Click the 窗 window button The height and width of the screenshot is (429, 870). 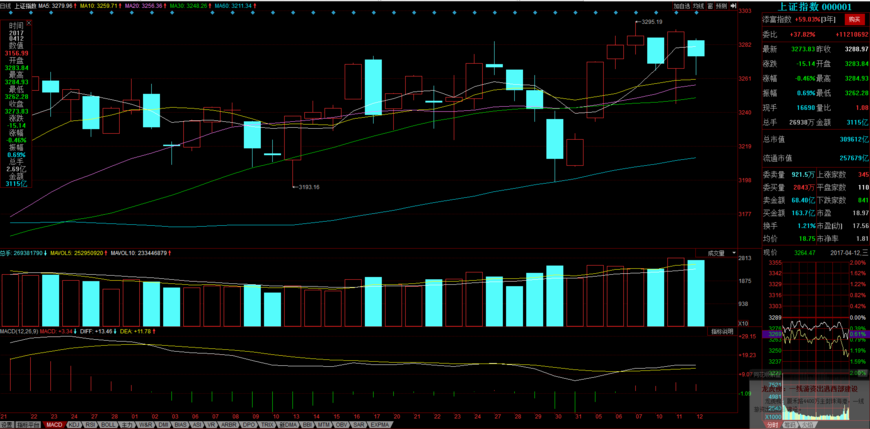pos(710,6)
